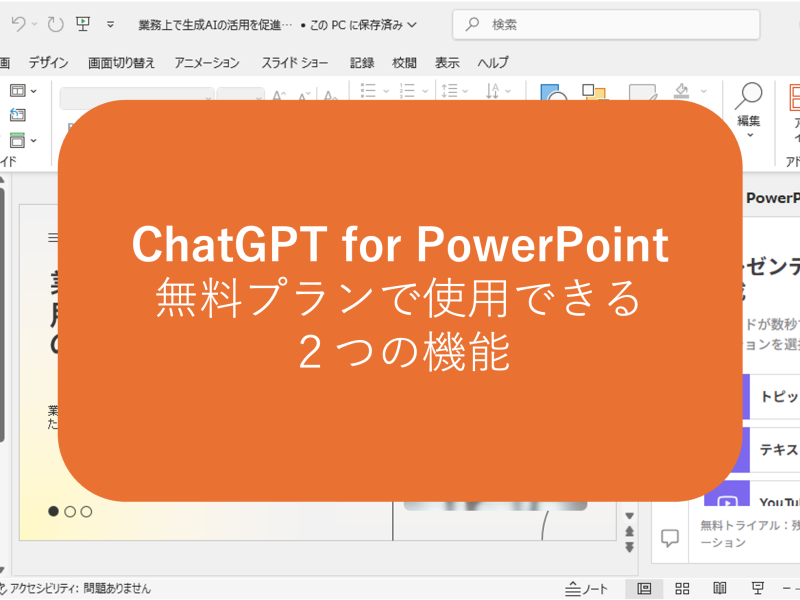The image size is (800, 600).
Task: Toggle the ノート pane from the status bar
Action: 585,589
